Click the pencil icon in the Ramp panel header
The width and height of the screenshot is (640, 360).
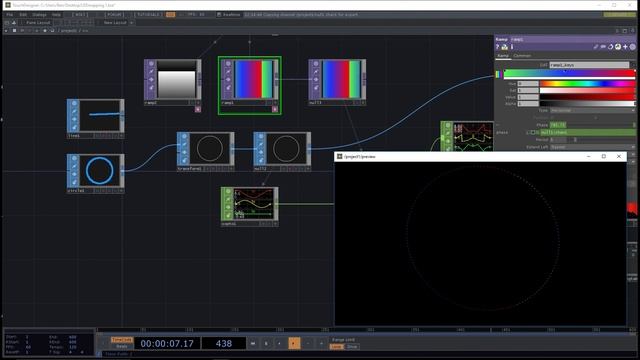coord(596,47)
